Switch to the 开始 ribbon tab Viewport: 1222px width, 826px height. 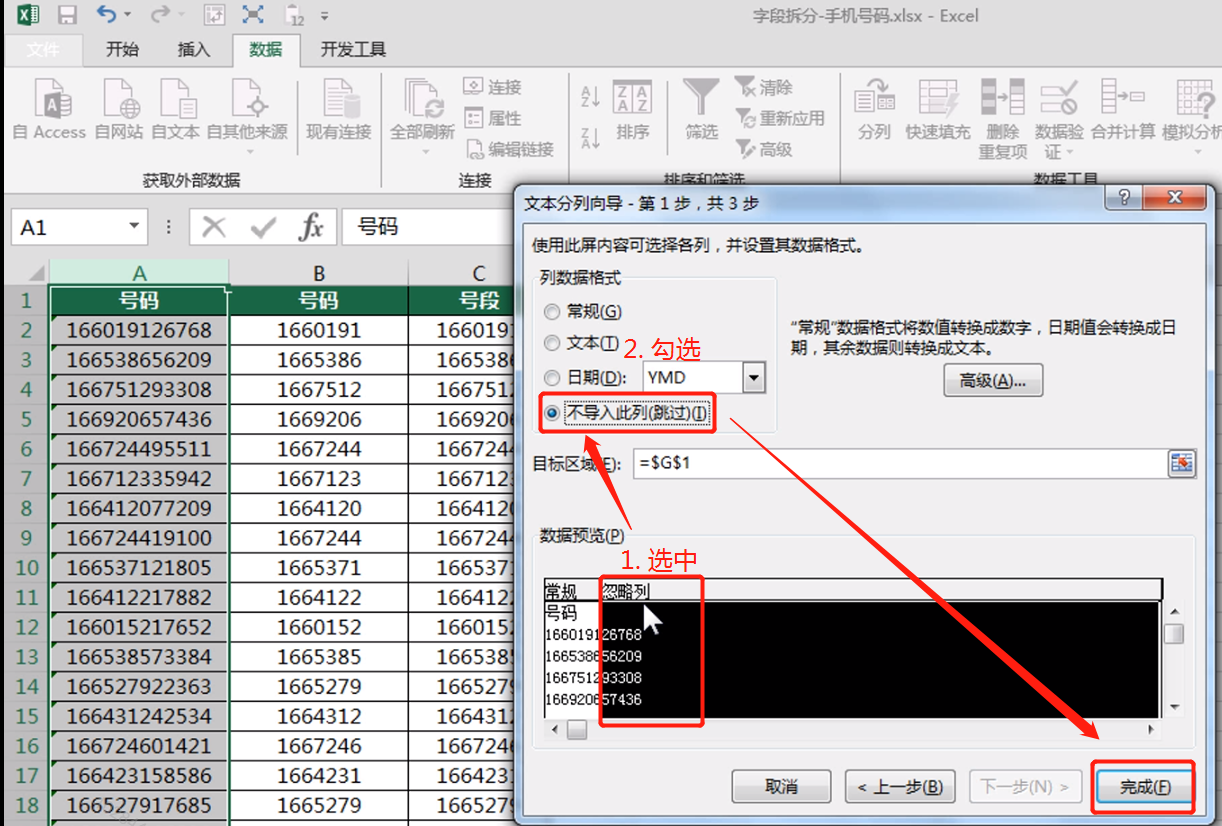pyautogui.click(x=120, y=49)
